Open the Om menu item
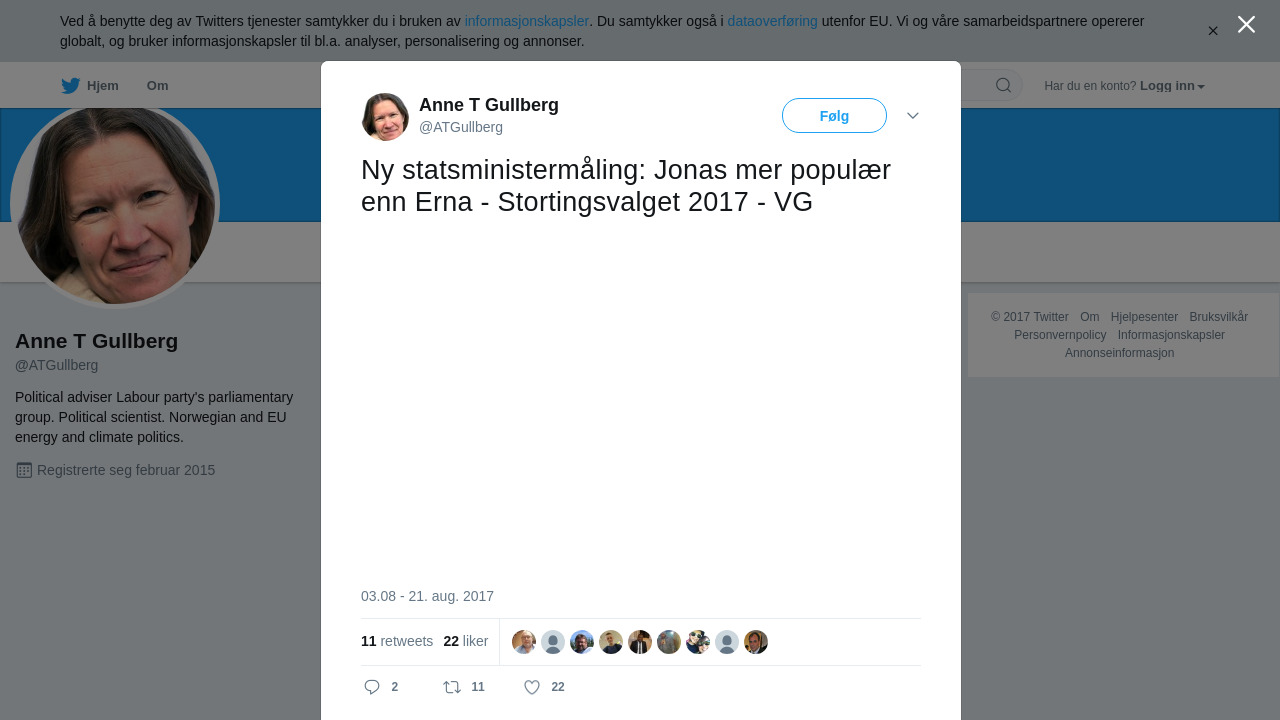 (157, 86)
